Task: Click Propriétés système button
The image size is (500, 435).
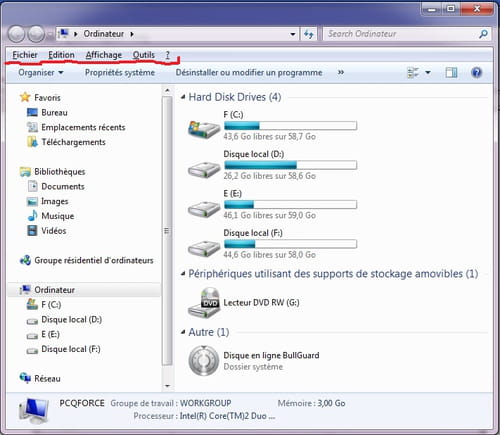Action: coord(120,72)
